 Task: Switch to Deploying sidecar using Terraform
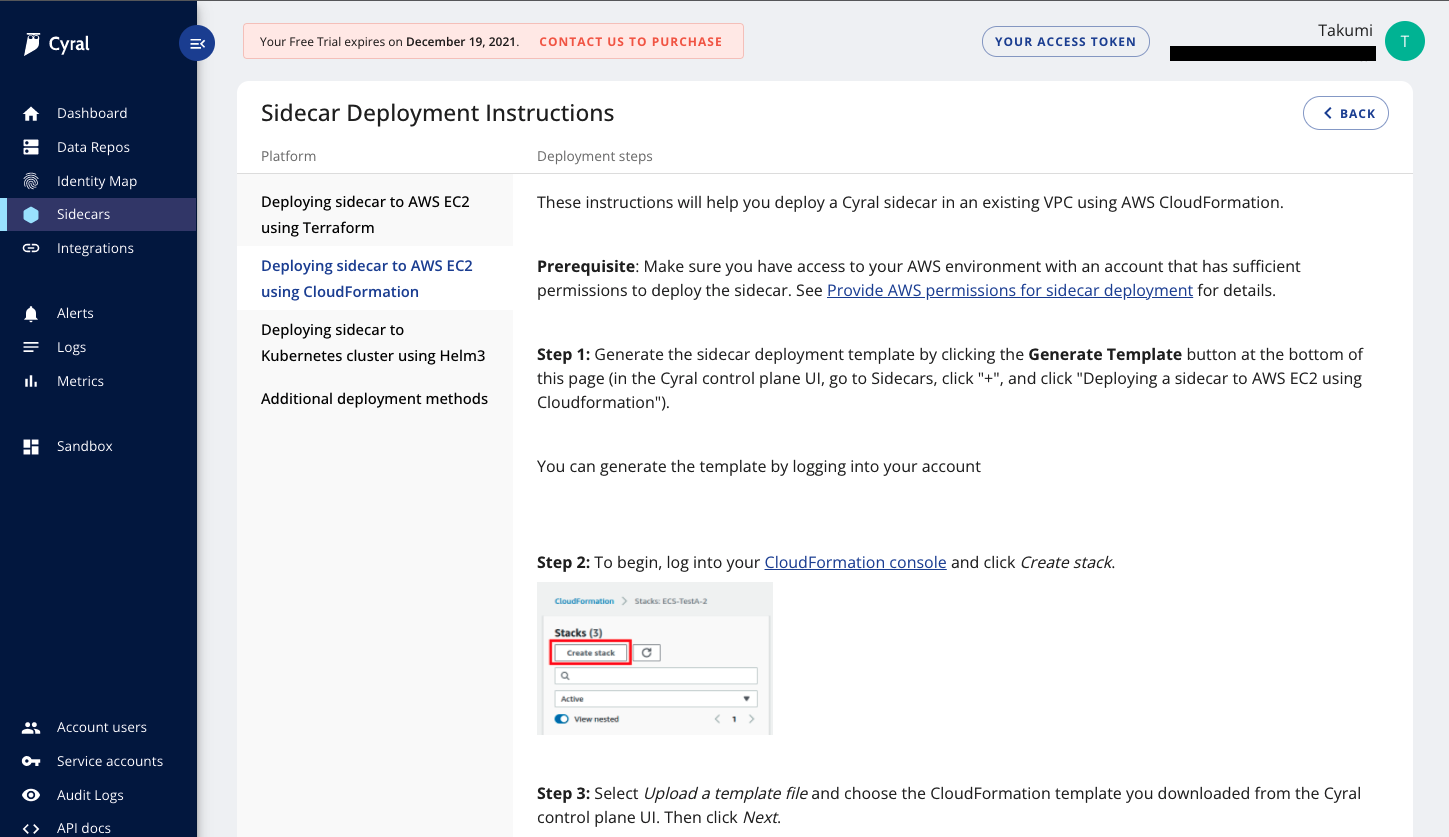click(x=365, y=214)
